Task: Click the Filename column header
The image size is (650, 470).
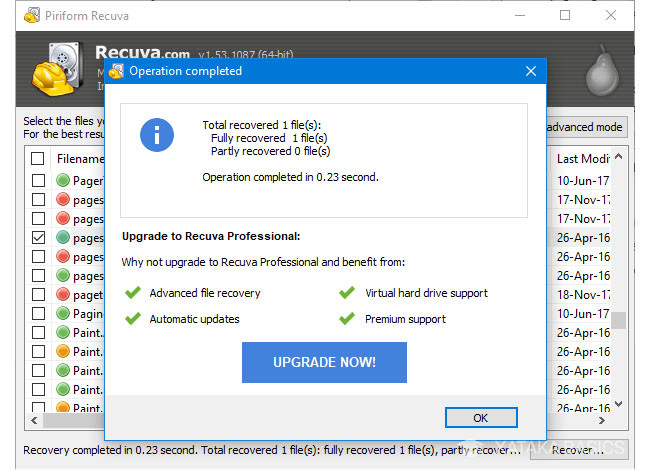Action: click(x=80, y=159)
